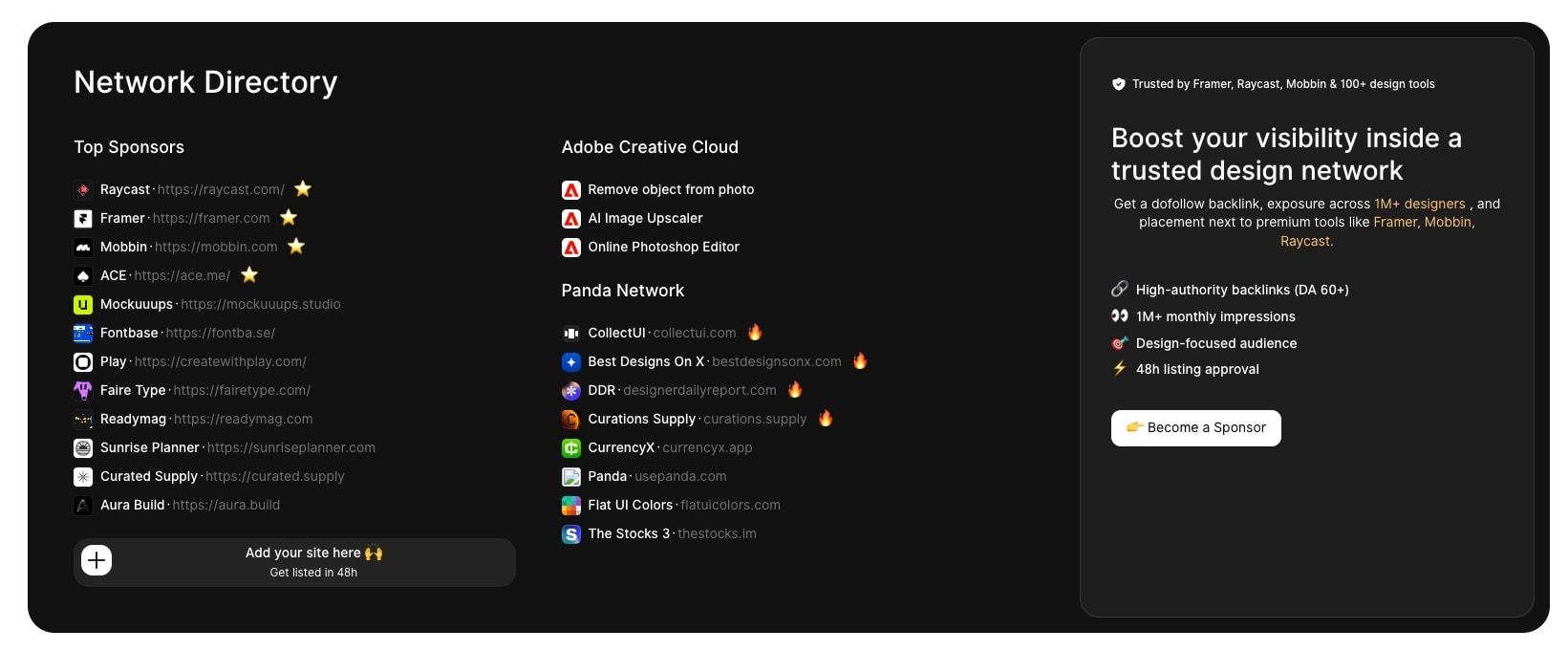This screenshot has height=651, width=1568.
Task: Click the orange 1M+ designers text
Action: click(x=1420, y=204)
